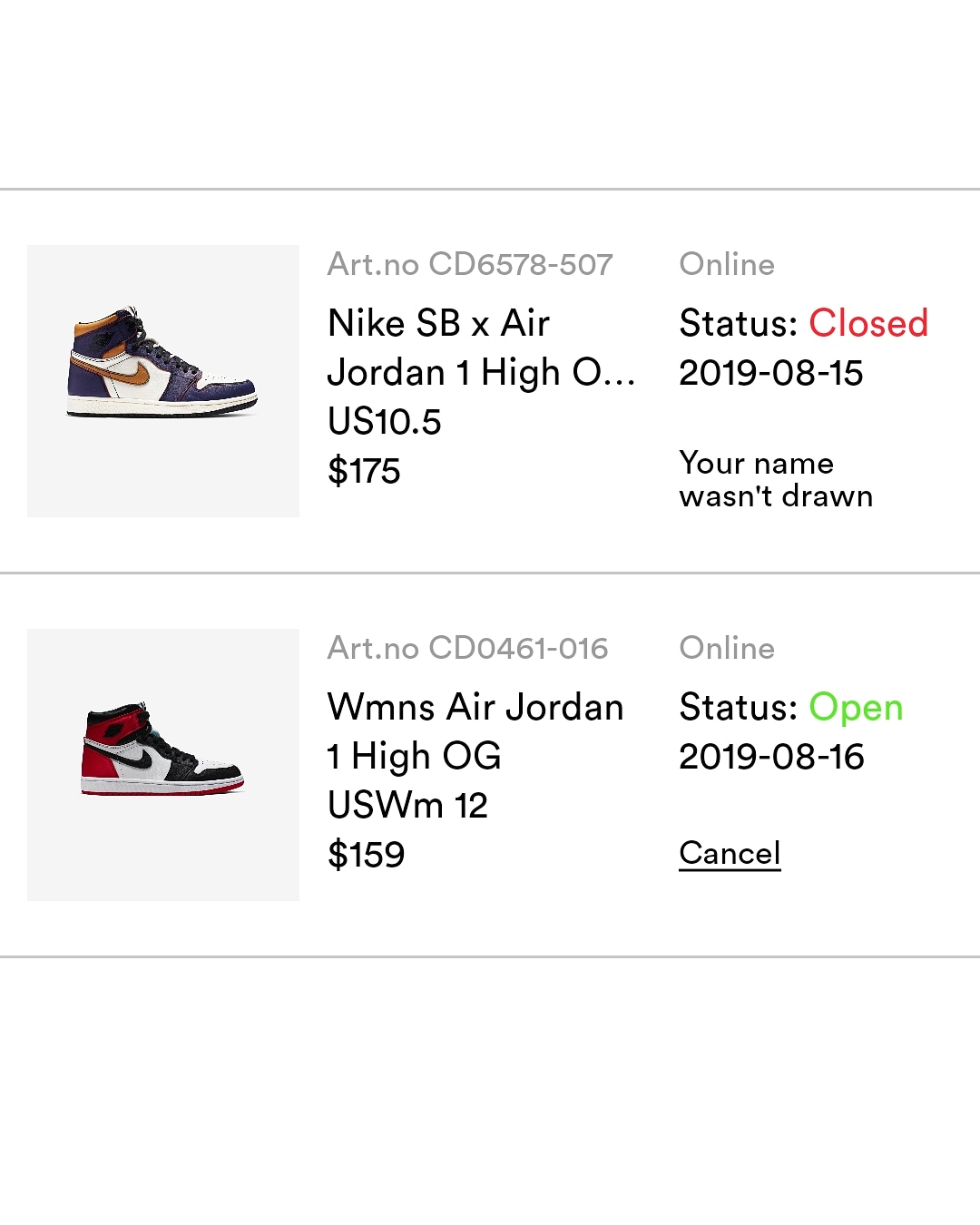Open the Nike SB x Air Jordan shoe thumbnail

coord(163,381)
